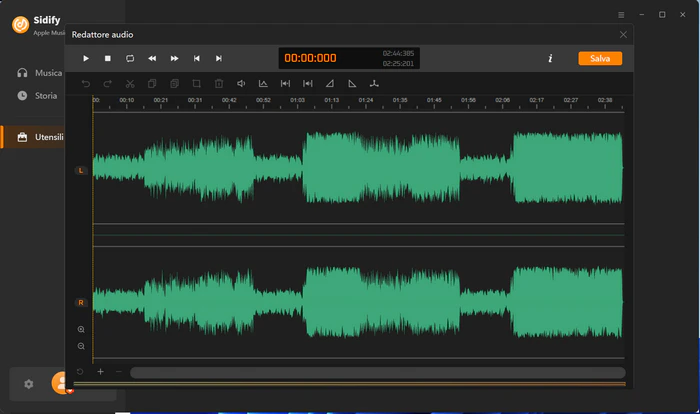The image size is (700, 414).
Task: Redo the last edit
Action: (x=108, y=84)
